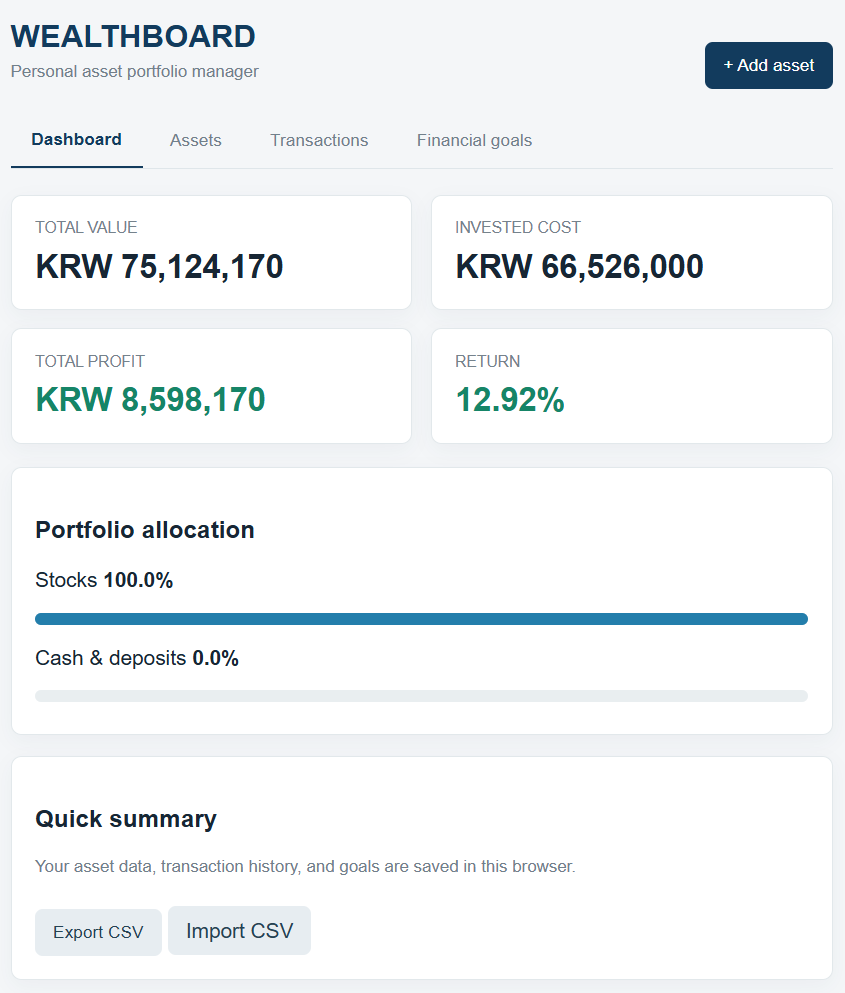Click the + Add asset button
This screenshot has height=993, width=845.
click(768, 65)
